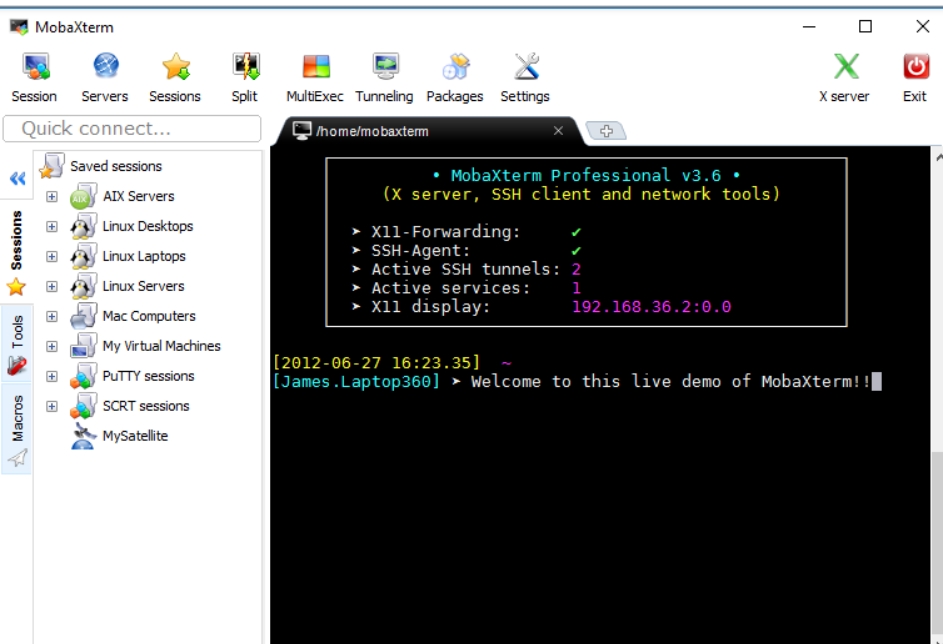Click the SCRT sessions icon
943x644 pixels.
click(82, 406)
